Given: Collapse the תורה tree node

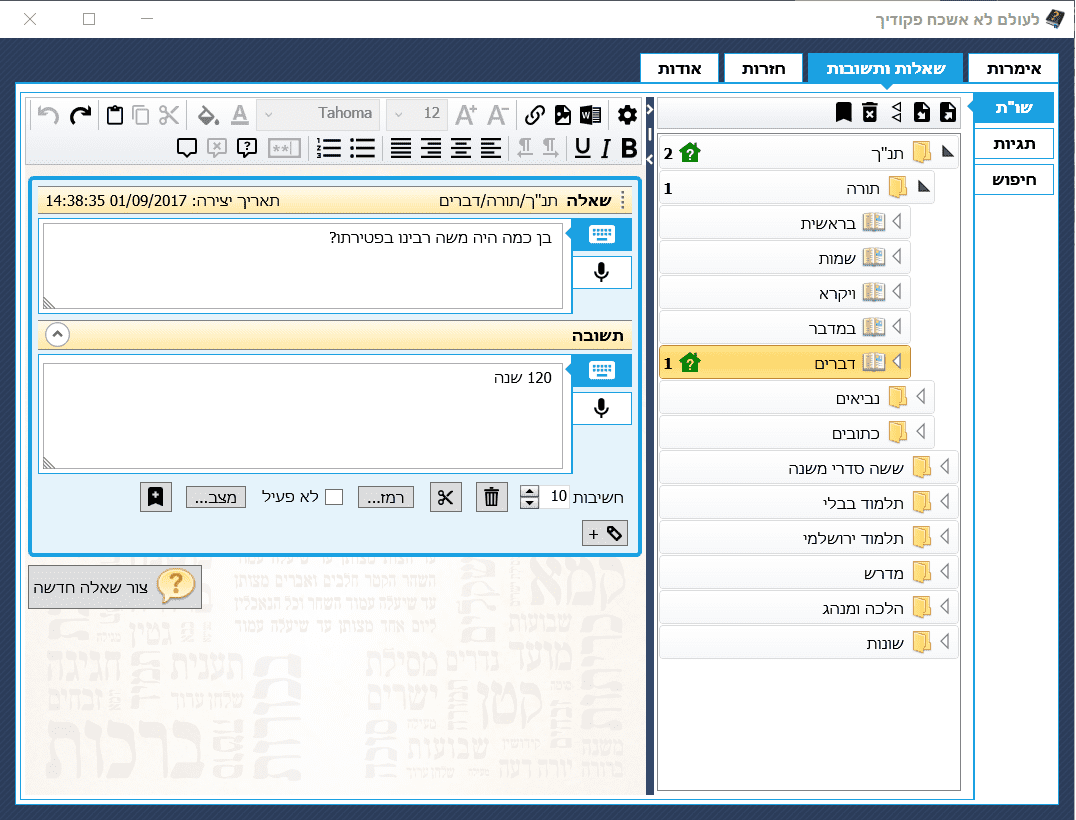Looking at the screenshot, I should pos(924,187).
